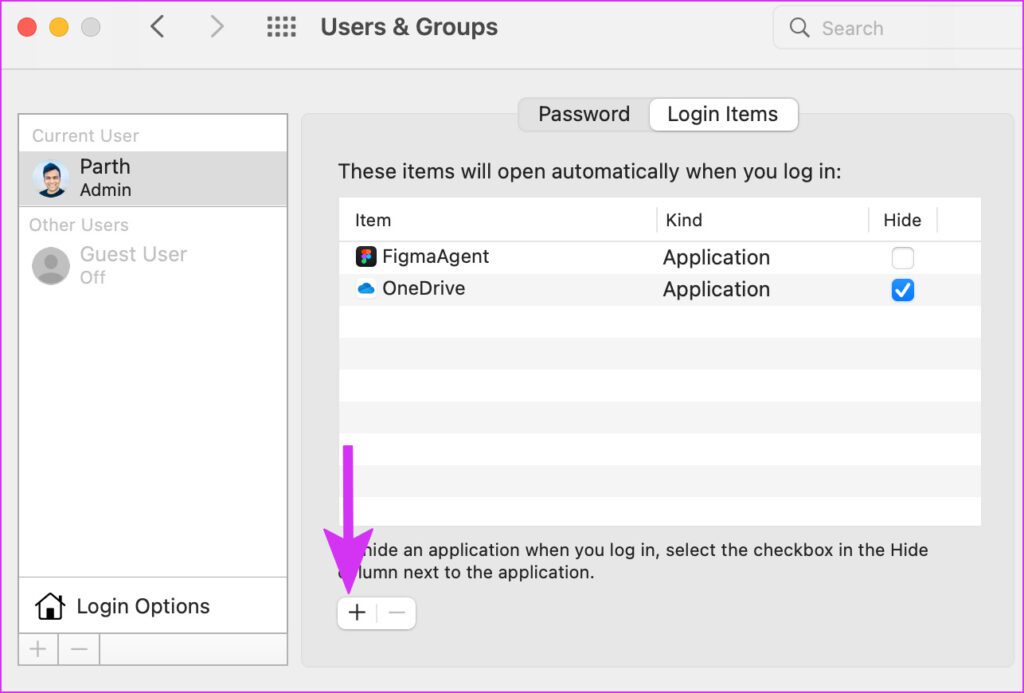Click the search magnifier icon
The image size is (1024, 693).
(x=799, y=27)
